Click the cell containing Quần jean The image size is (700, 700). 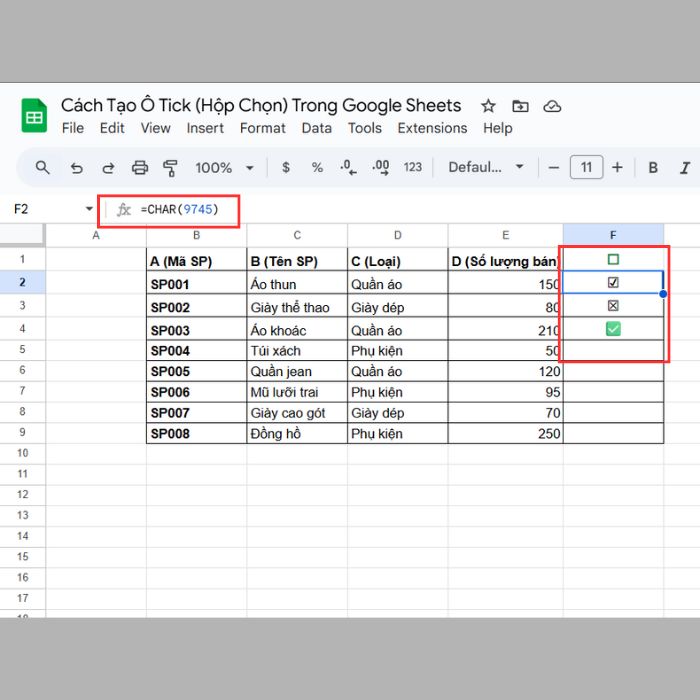pos(297,371)
